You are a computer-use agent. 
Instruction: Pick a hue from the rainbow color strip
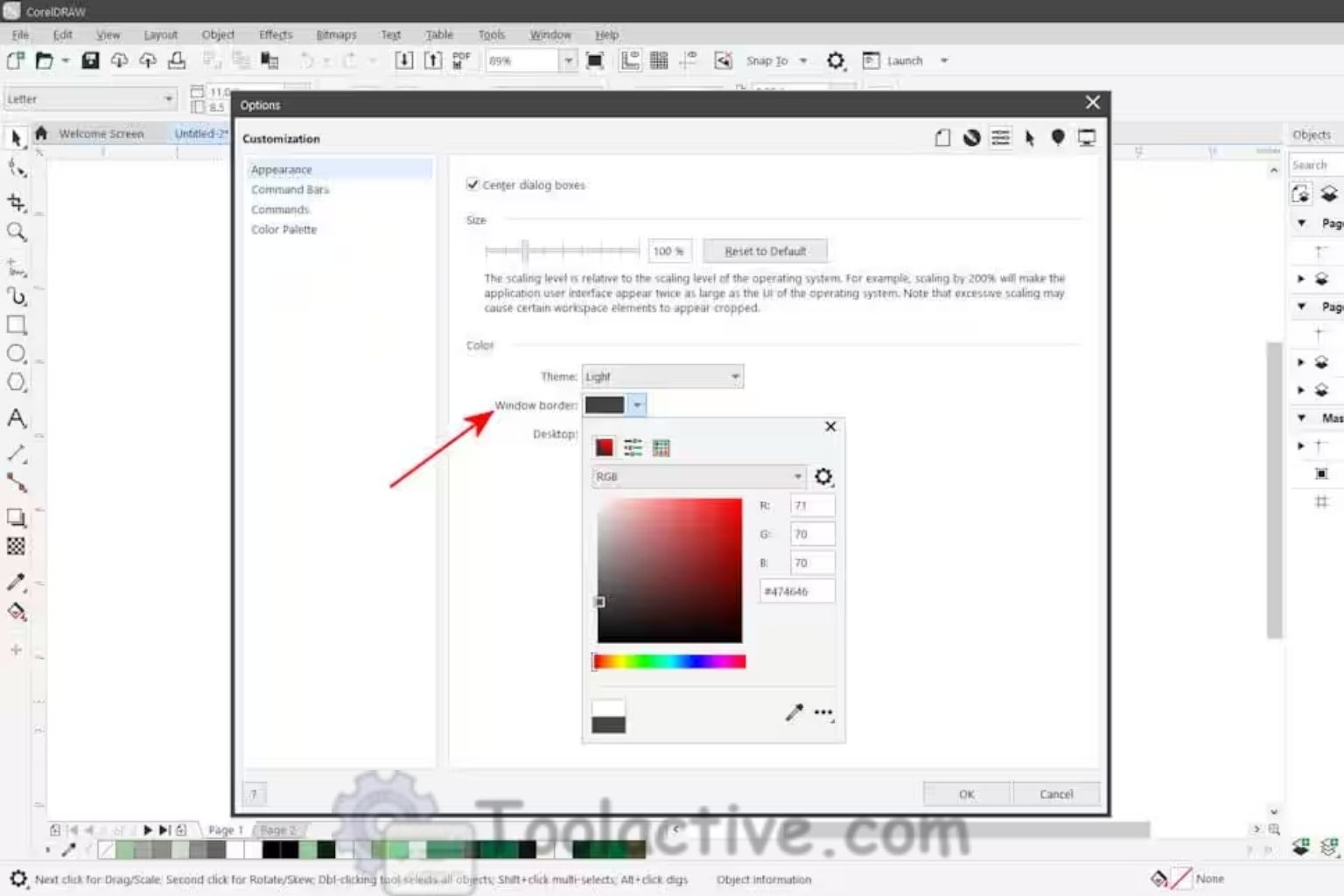668,661
